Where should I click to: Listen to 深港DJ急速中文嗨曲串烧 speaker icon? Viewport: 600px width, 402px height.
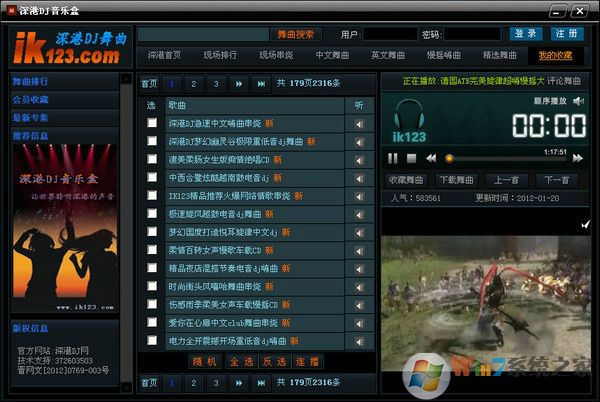tap(359, 124)
